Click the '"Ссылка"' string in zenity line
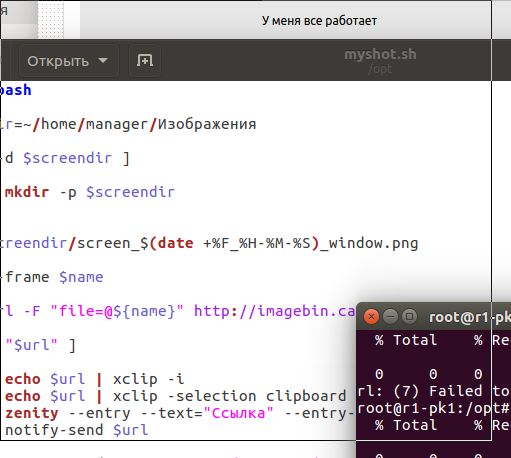This screenshot has width=511, height=458. click(x=238, y=413)
